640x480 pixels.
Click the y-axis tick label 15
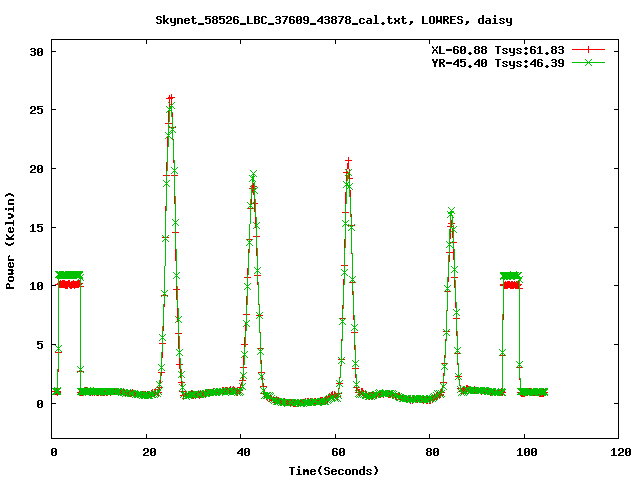[x=36, y=227]
